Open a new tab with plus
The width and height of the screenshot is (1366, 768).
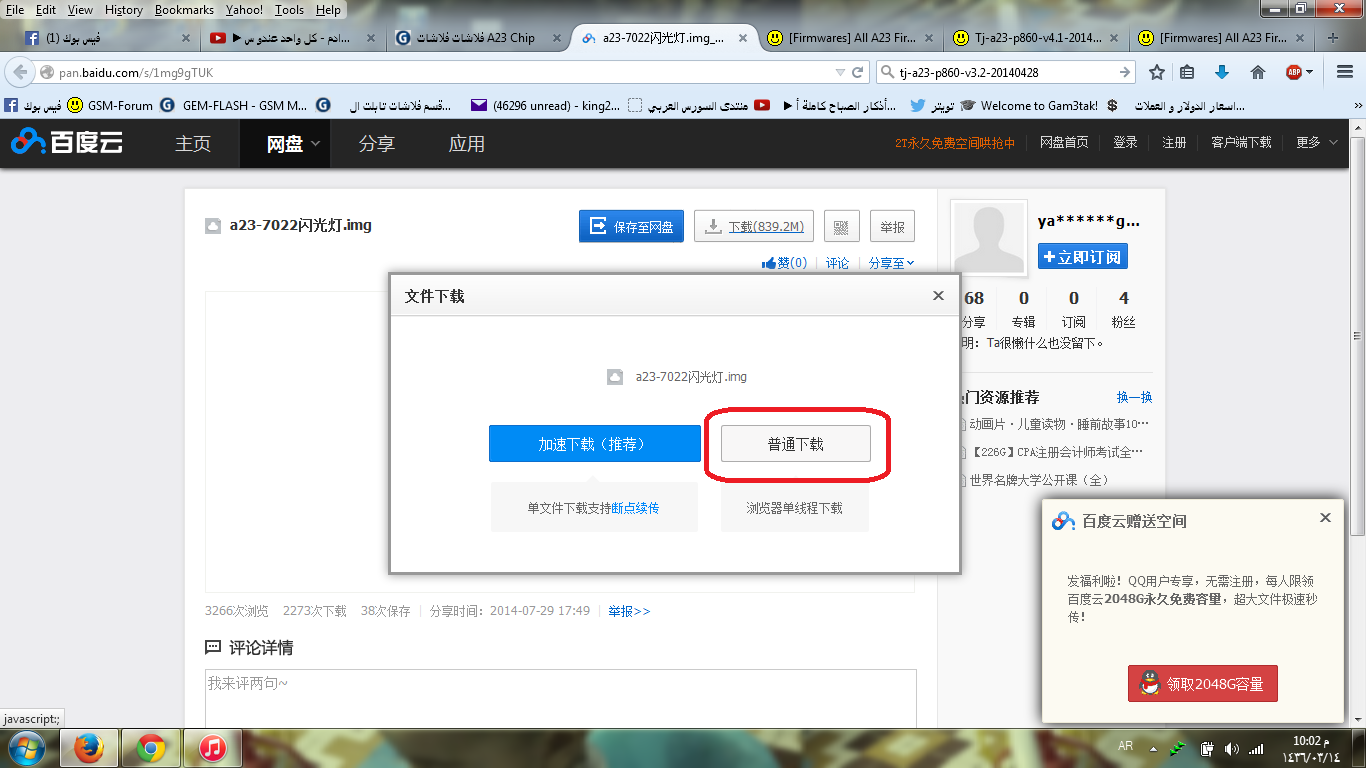[1333, 38]
